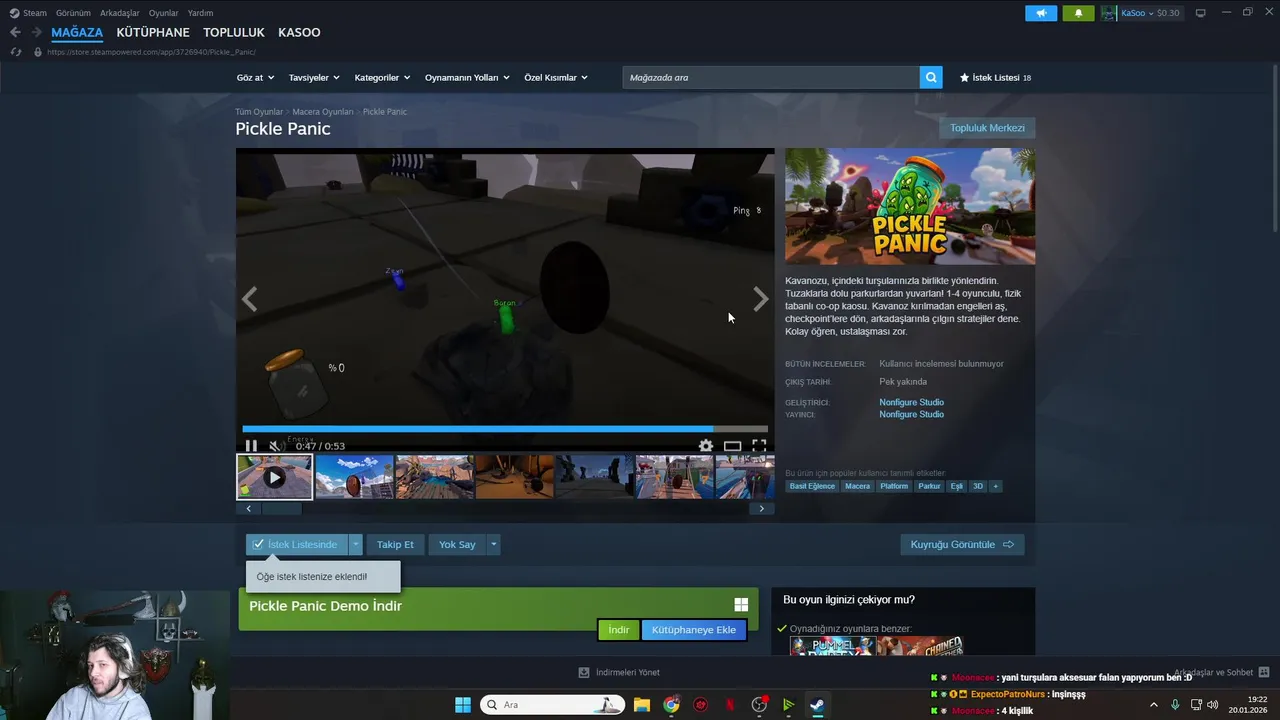Show next media with the right arrow on video
Viewport: 1280px width, 720px height.
(761, 299)
